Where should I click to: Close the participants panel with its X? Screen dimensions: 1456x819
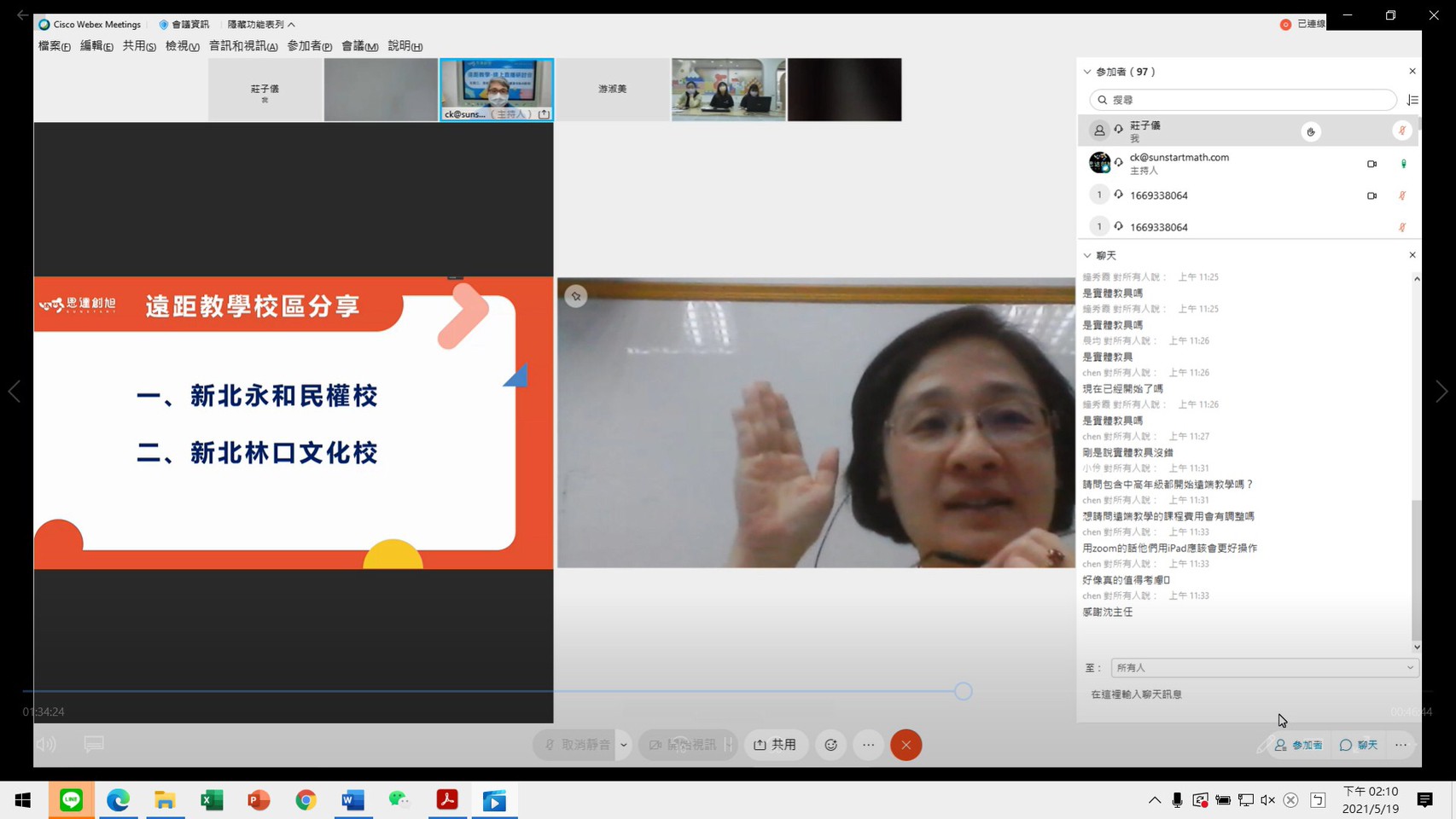1412,72
